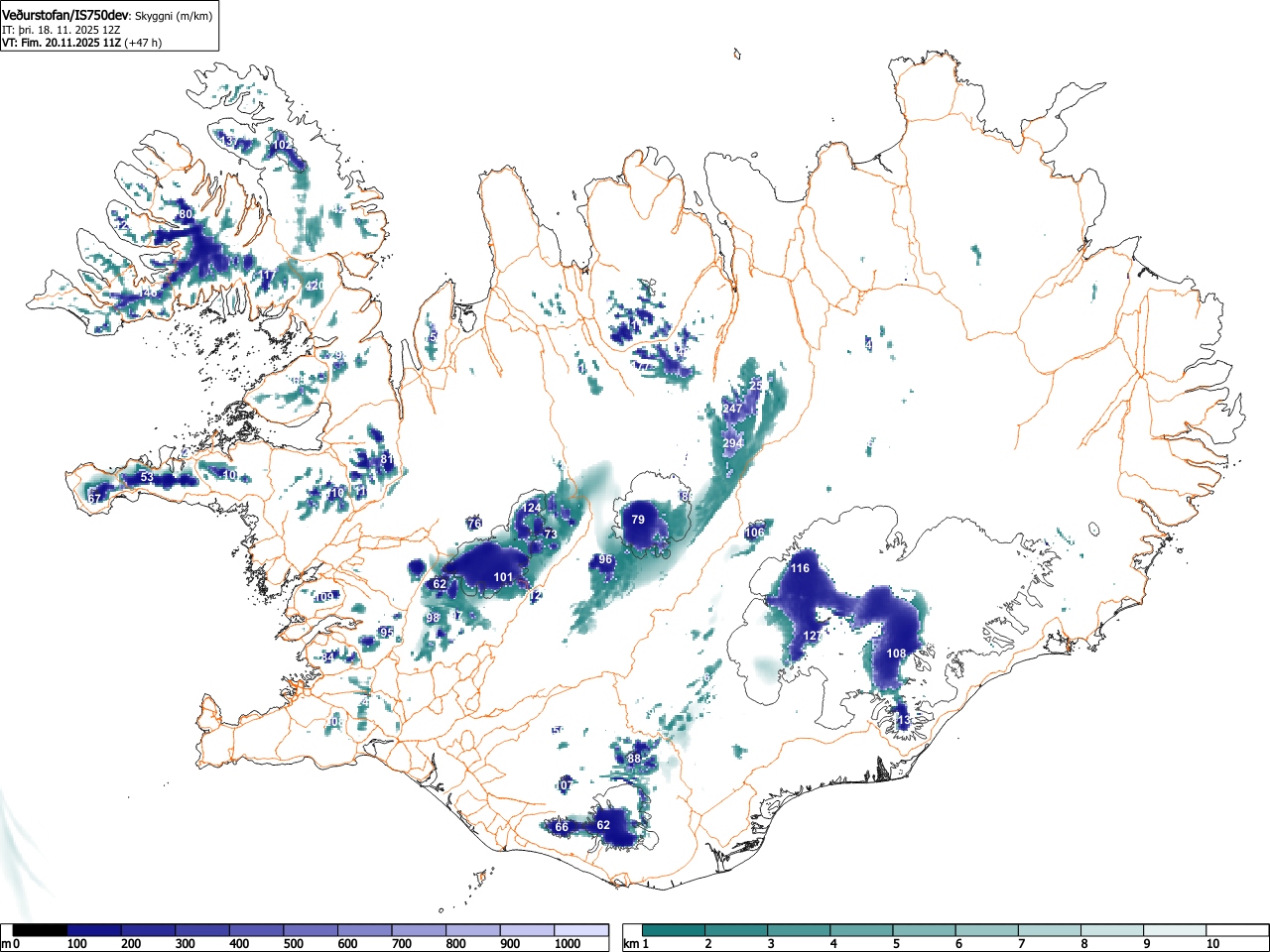Click the dark blue 100–200 m swatch
1270x952 pixels.
click(94, 930)
